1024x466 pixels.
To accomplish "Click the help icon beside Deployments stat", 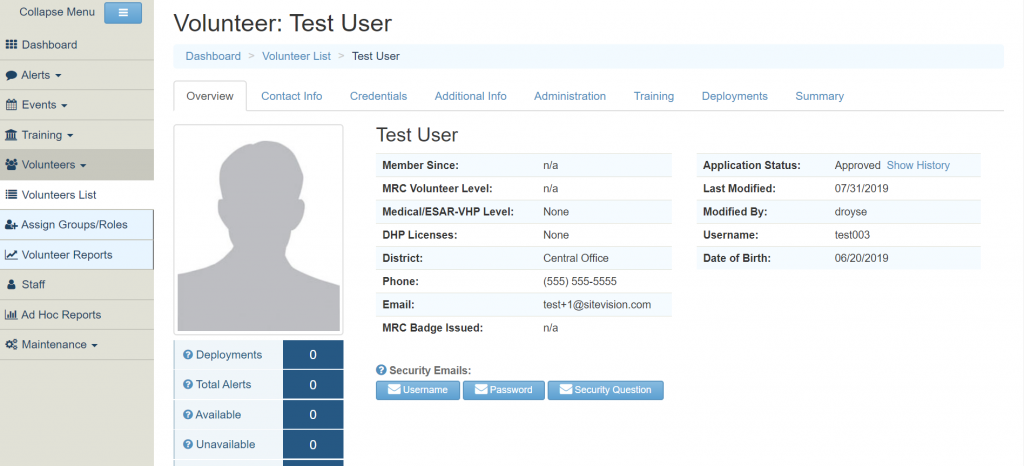I will point(188,355).
